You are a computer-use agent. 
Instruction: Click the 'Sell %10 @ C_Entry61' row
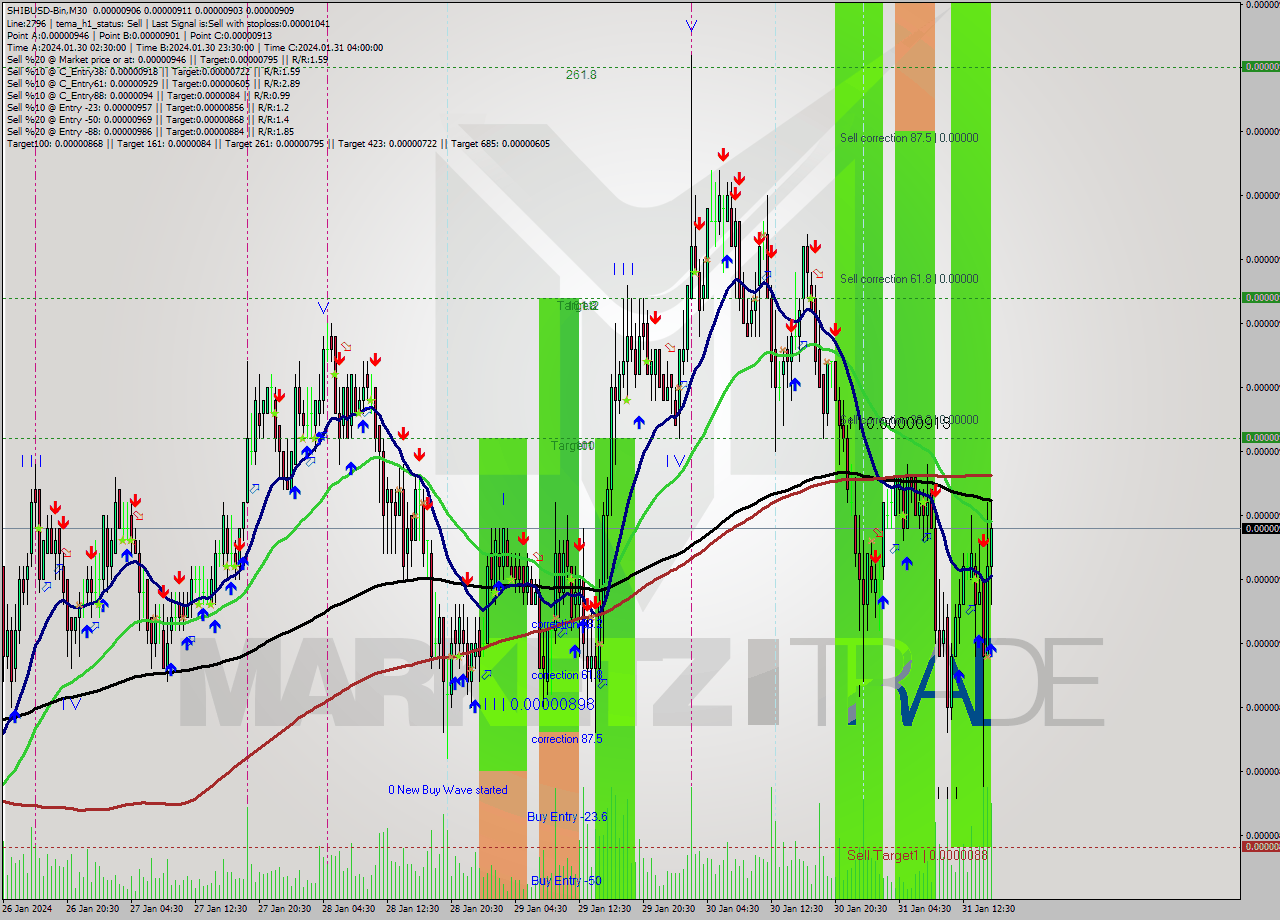pyautogui.click(x=153, y=83)
